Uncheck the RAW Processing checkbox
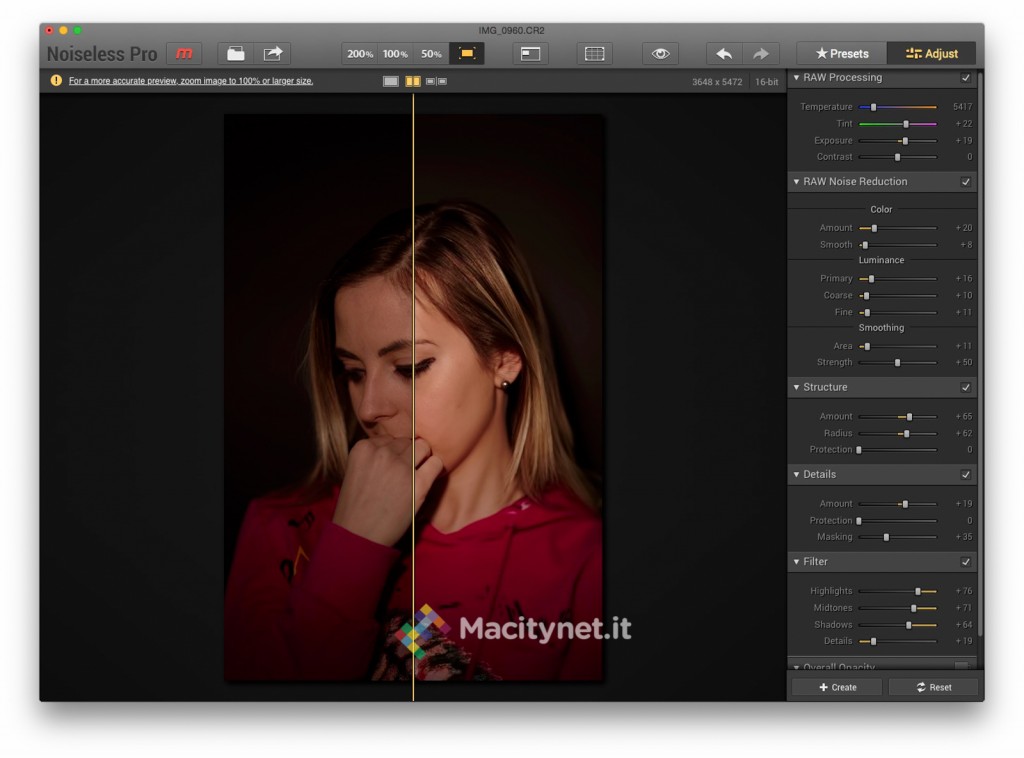Image resolution: width=1024 pixels, height=758 pixels. click(x=965, y=78)
